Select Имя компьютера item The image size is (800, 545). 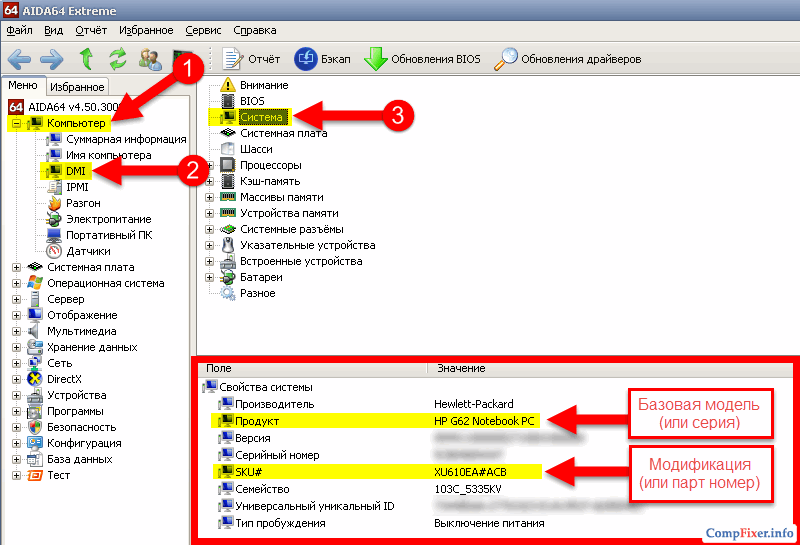point(108,155)
